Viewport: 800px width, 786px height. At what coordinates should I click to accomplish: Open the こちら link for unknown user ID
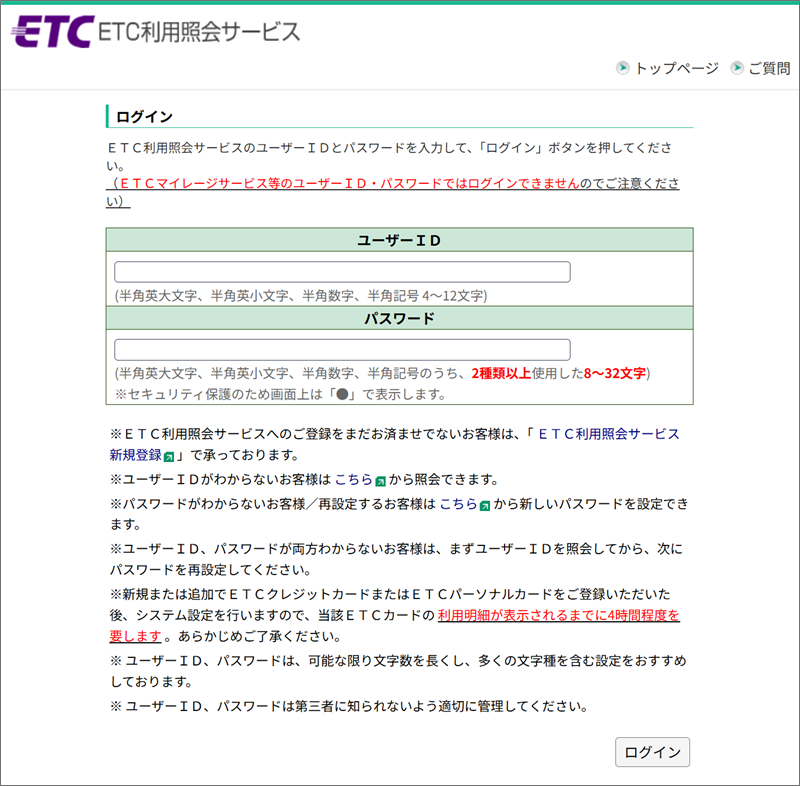coord(354,479)
